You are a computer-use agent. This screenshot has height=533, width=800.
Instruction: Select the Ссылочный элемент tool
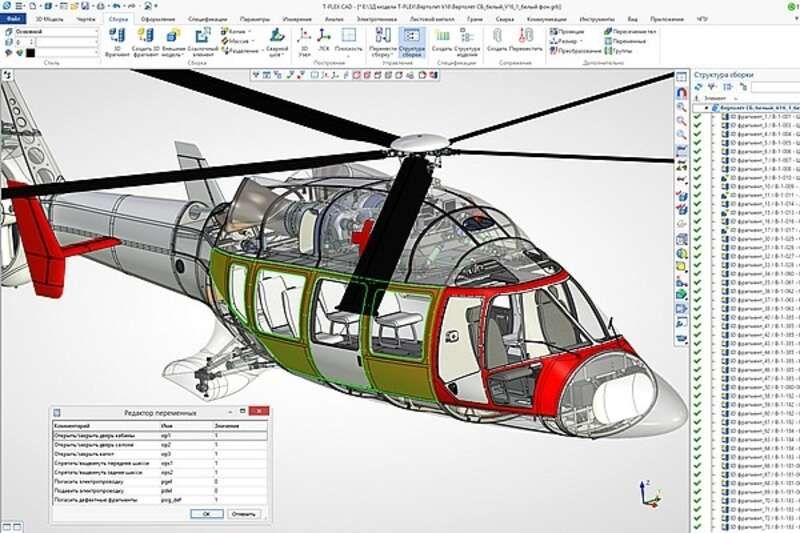pyautogui.click(x=203, y=39)
